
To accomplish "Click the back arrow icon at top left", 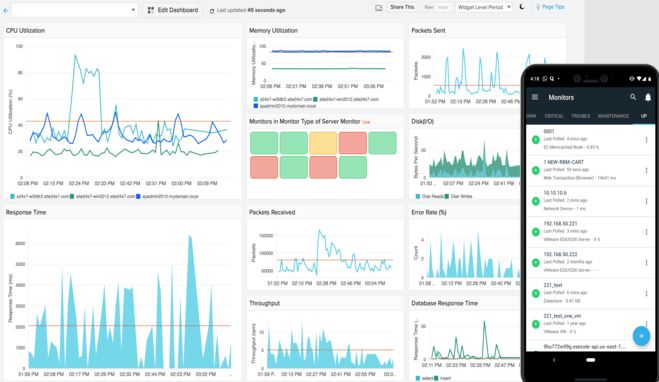I will pyautogui.click(x=5, y=11).
